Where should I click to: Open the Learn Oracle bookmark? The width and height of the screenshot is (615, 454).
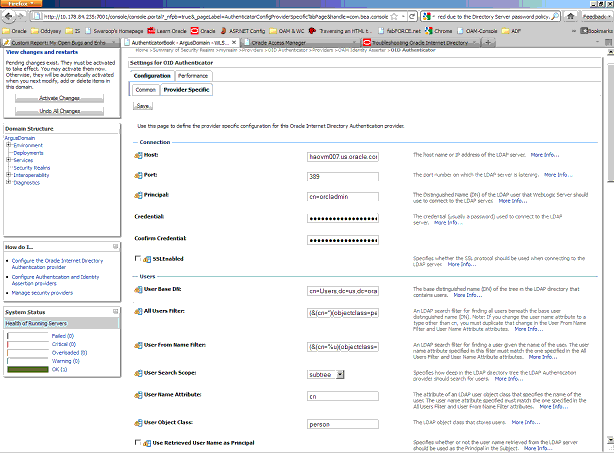pos(167,31)
